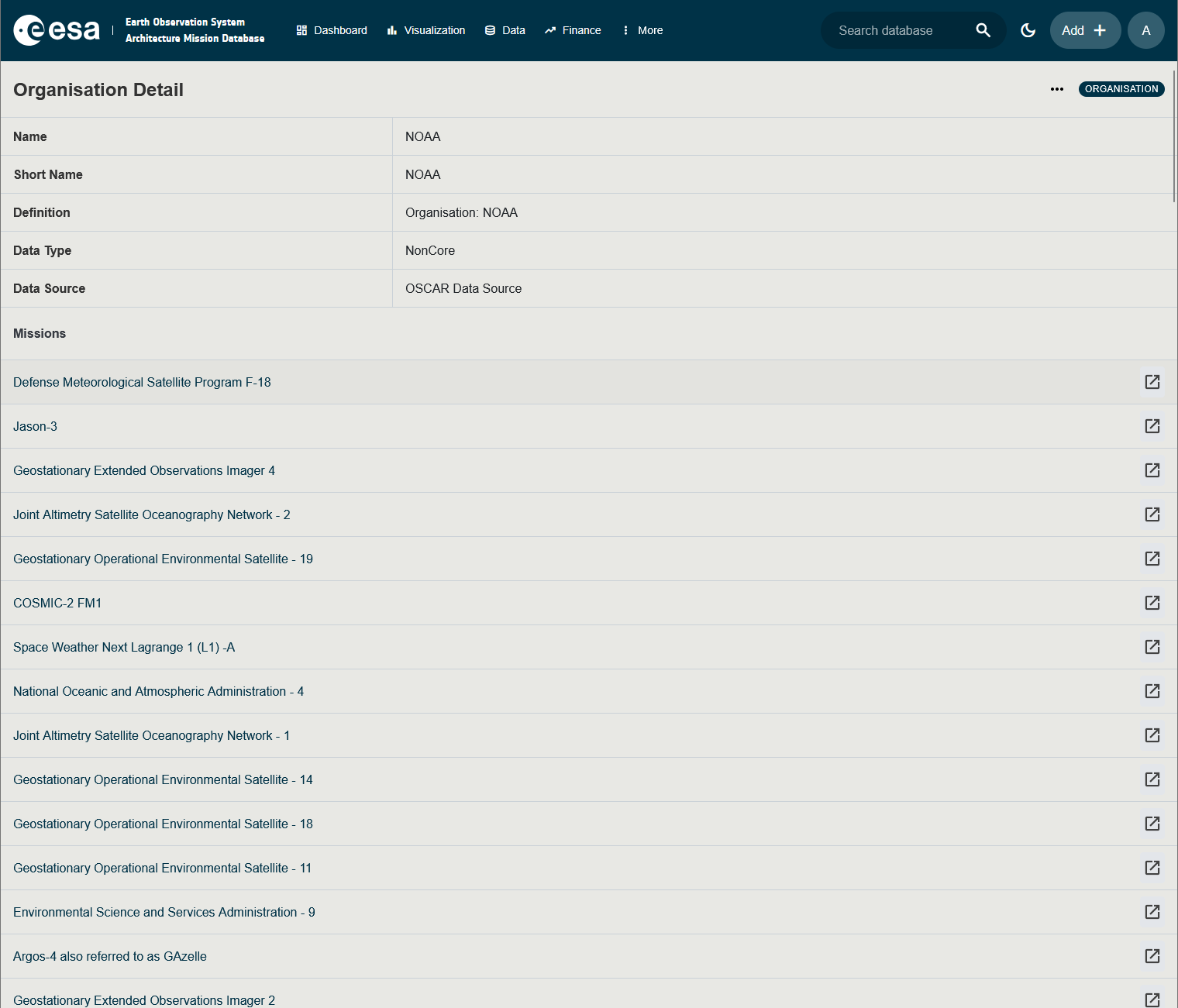This screenshot has width=1178, height=1008.
Task: Open Joint Altimetry Satellite Oceanography Network - 1
Action: point(151,735)
